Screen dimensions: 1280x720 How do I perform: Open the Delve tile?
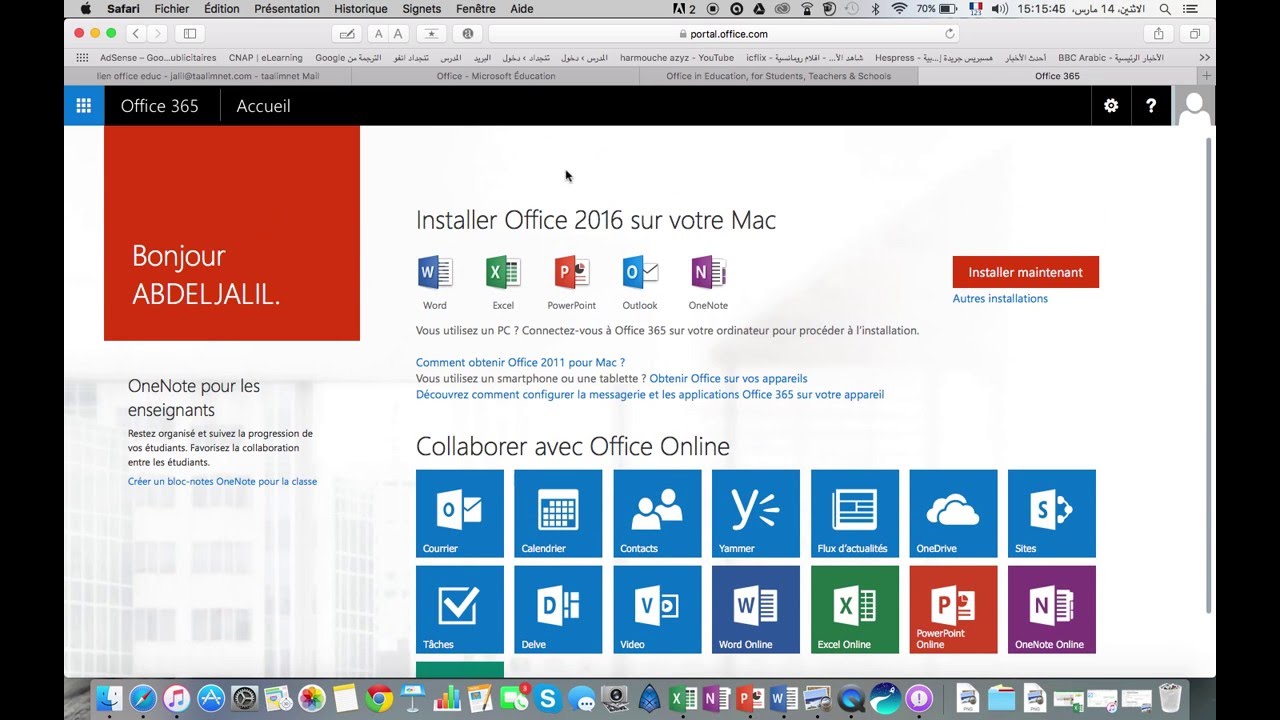click(558, 609)
